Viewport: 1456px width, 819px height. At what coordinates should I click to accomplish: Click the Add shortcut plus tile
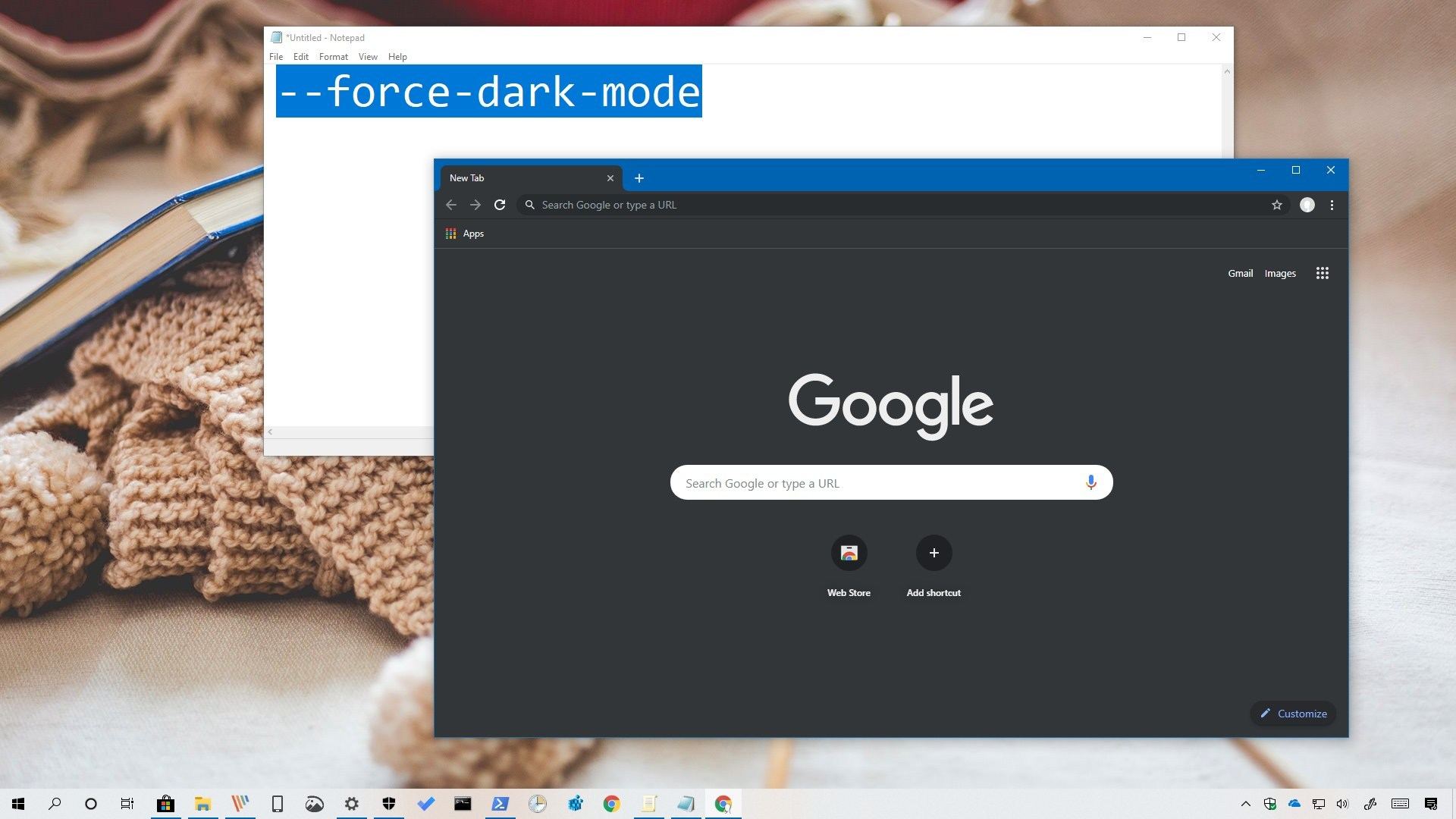tap(934, 554)
